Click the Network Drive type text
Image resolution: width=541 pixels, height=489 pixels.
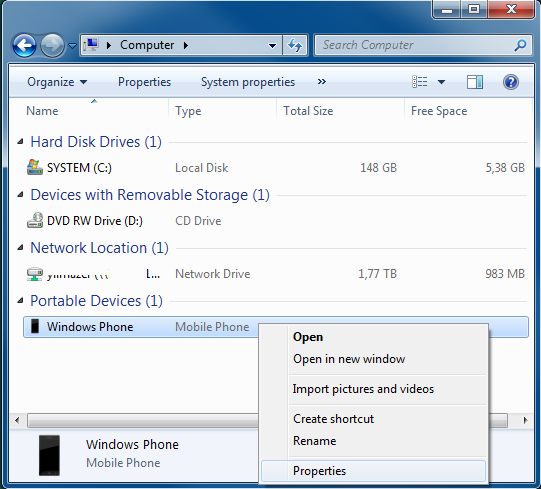(213, 274)
